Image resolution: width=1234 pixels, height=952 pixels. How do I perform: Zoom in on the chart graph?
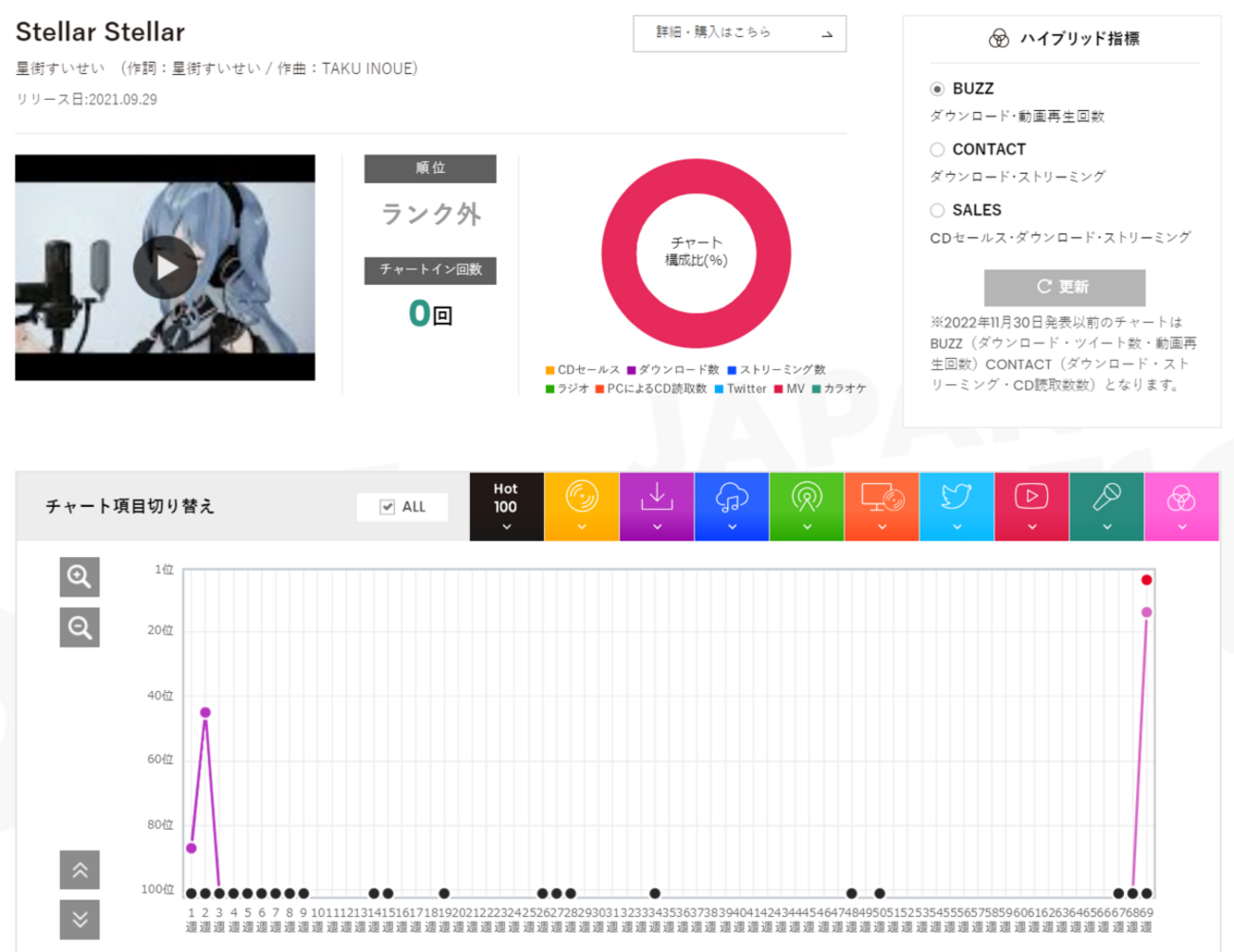(80, 577)
